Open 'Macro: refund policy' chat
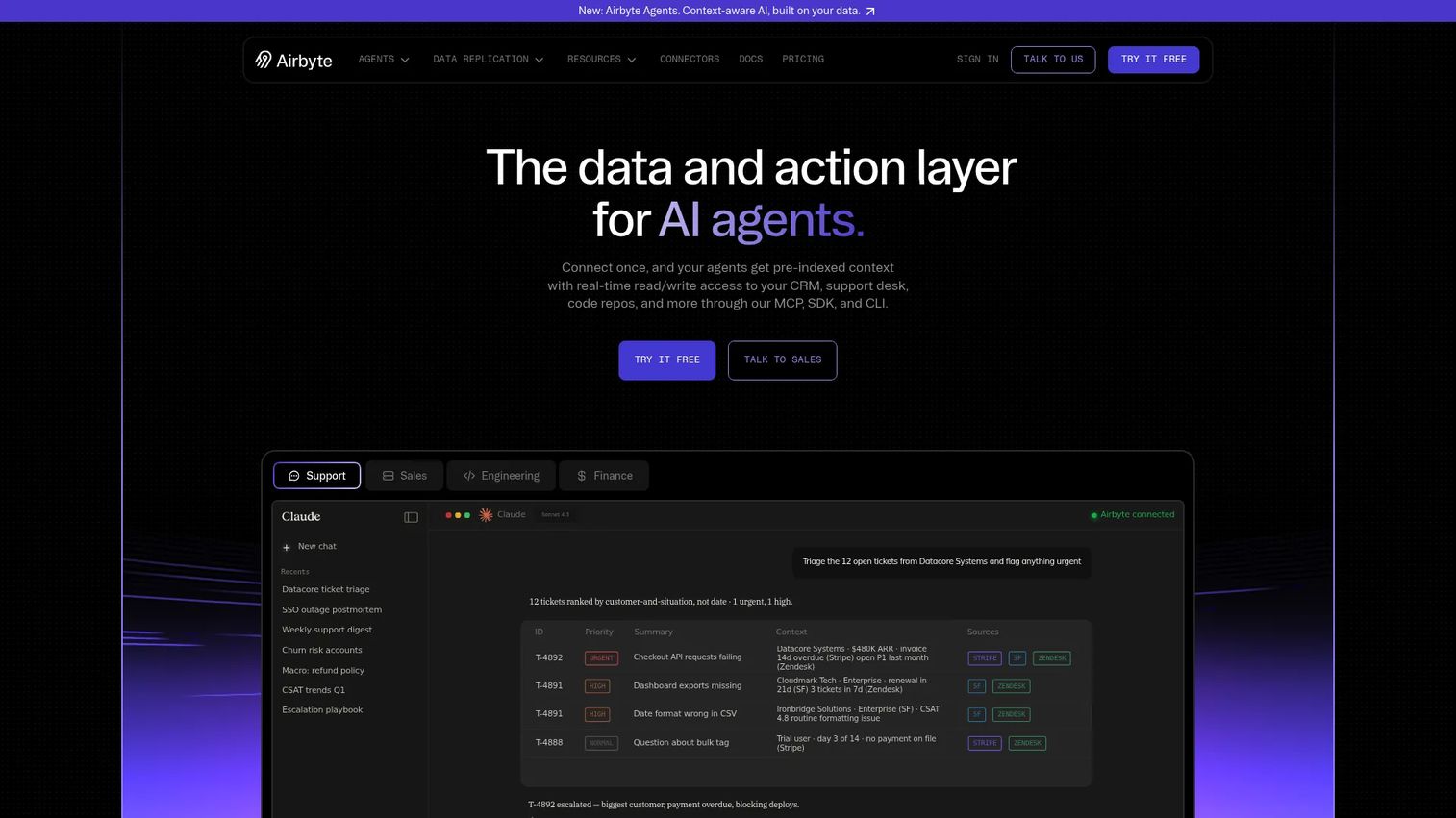Viewport: 1456px width, 818px height. (323, 671)
